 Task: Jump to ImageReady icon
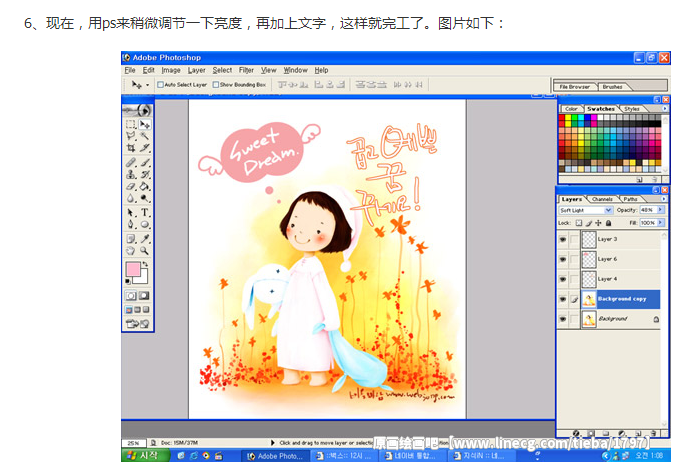click(x=138, y=324)
